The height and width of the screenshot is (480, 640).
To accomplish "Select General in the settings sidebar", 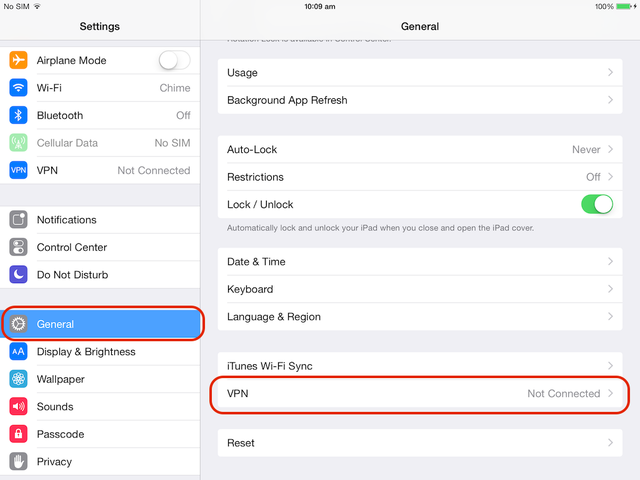I will 100,324.
